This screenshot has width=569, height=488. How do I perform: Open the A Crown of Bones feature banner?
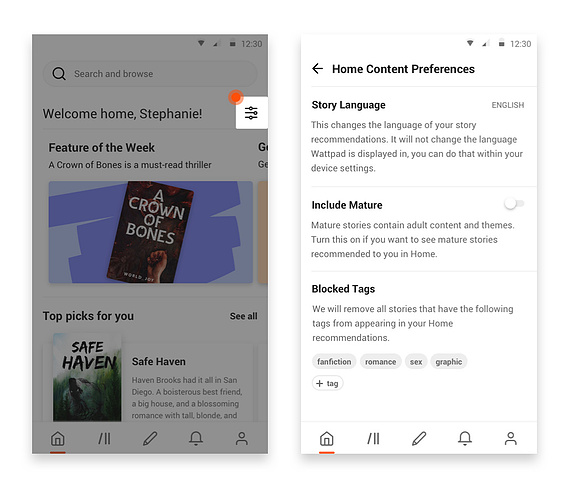151,232
